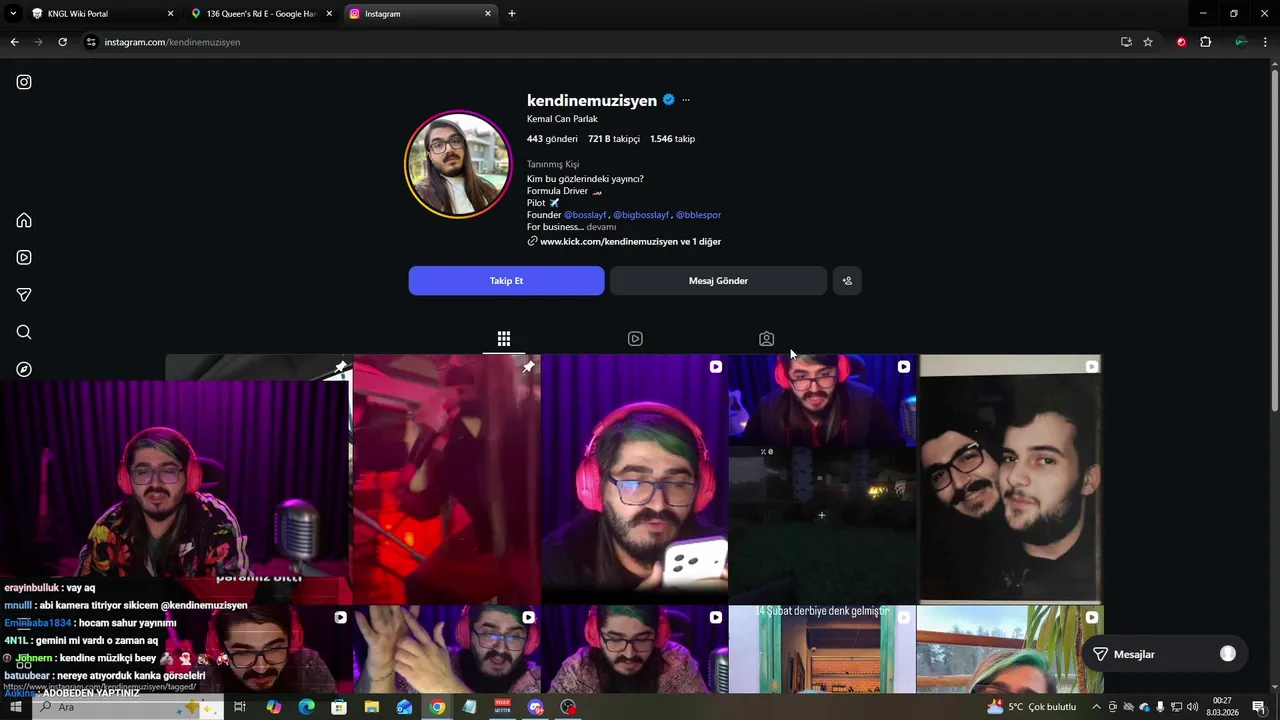Launch Microsoft Edge from the taskbar
This screenshot has height=720, width=1280.
coord(306,707)
